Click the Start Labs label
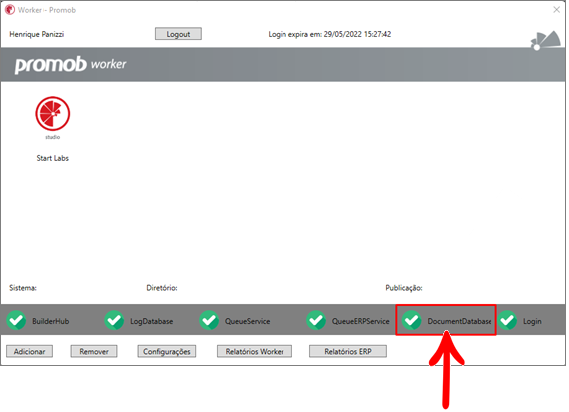Screen dimensions: 569x412 (53, 158)
